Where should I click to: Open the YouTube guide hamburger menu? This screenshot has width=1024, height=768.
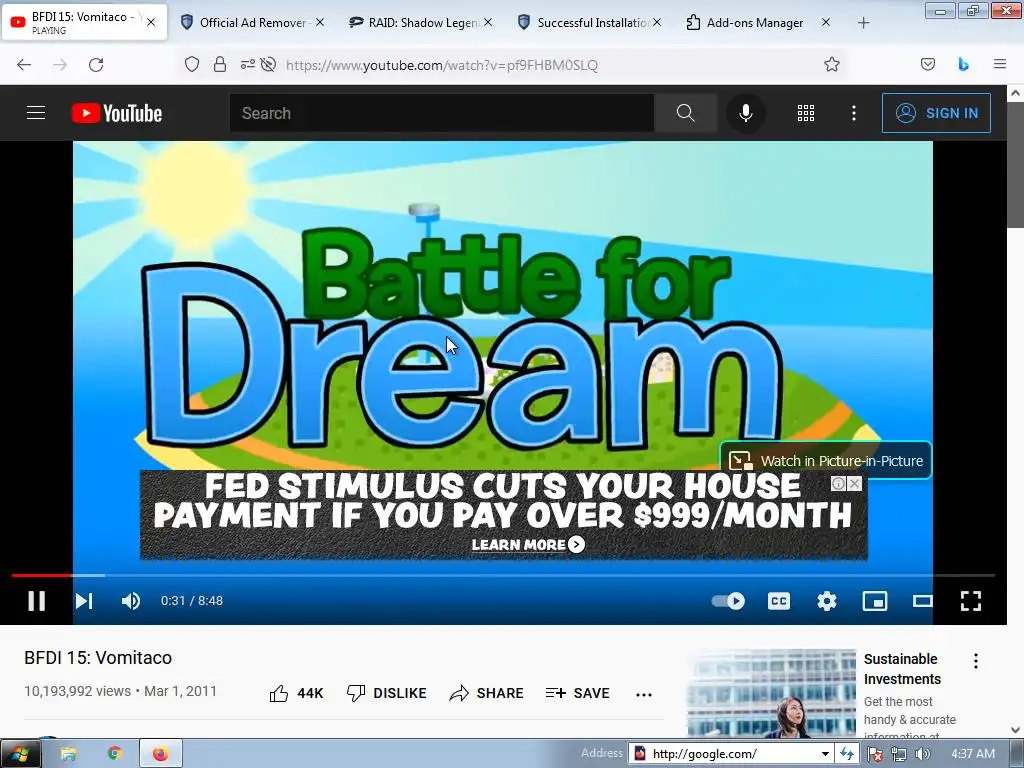pos(36,113)
